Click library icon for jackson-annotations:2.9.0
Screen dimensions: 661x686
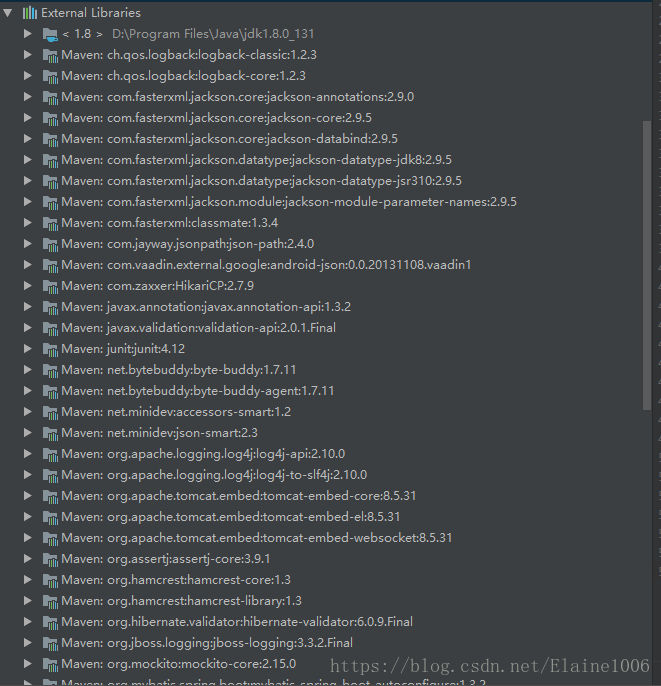[50, 97]
